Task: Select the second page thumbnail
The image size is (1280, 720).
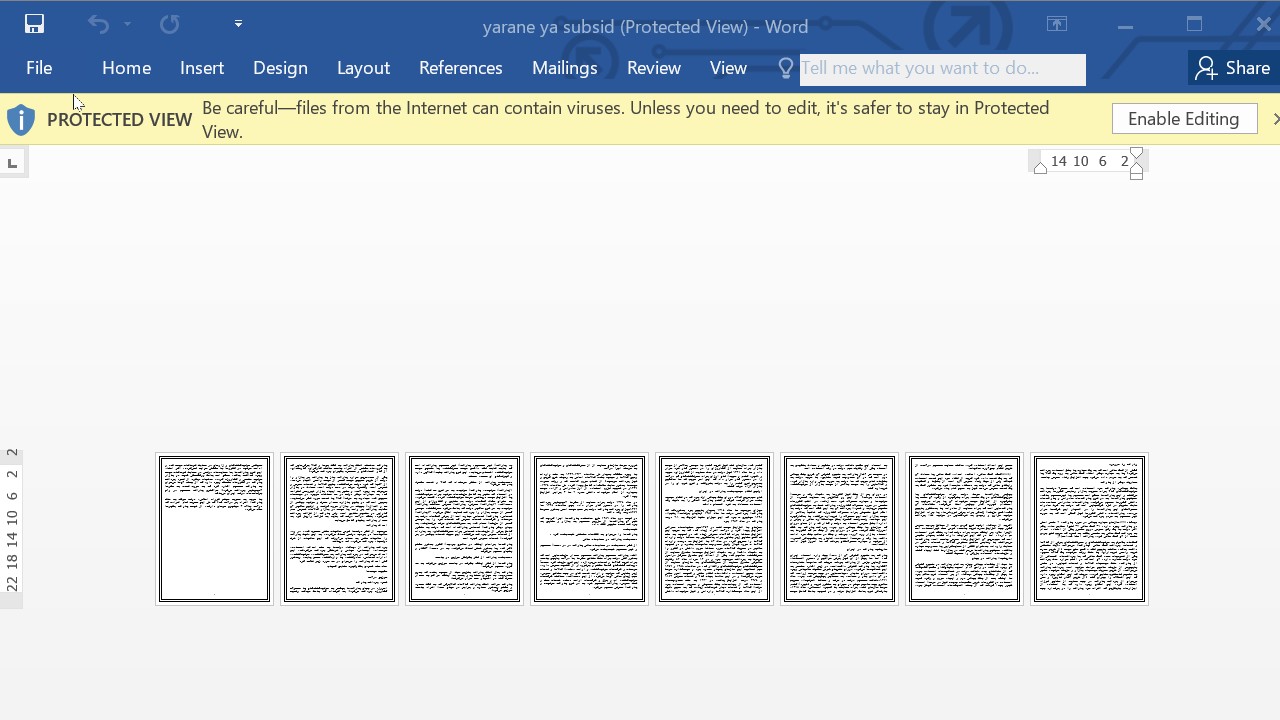Action: tap(339, 529)
